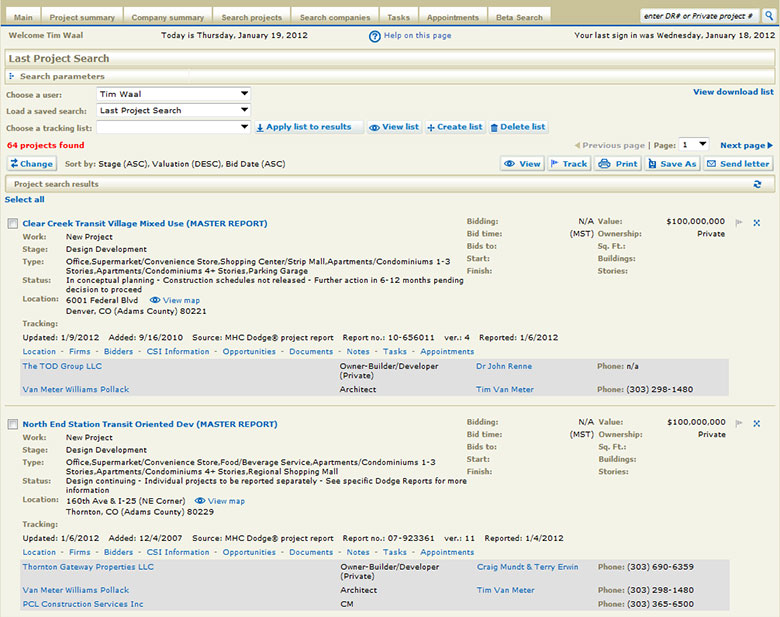Open Help on this page question-mark icon
This screenshot has width=780, height=617.
coord(375,36)
